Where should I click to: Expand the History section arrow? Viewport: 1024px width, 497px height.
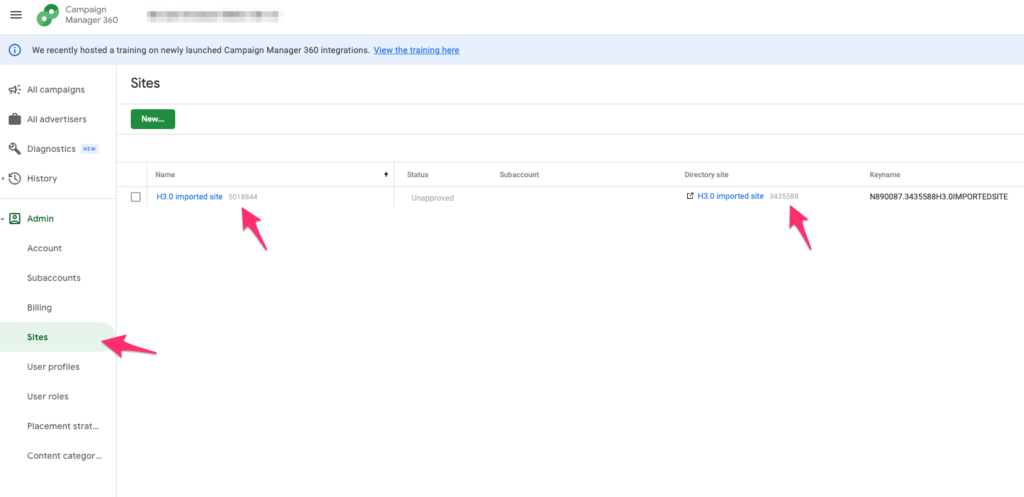(x=4, y=179)
